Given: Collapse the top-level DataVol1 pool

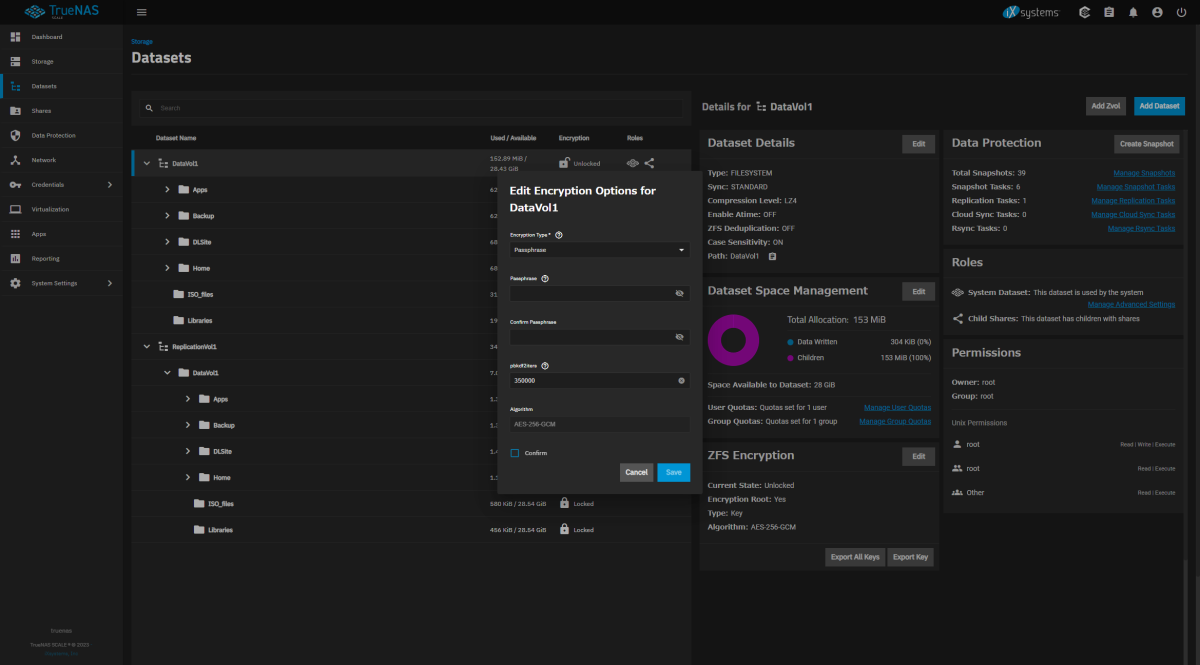Looking at the screenshot, I should pos(147,163).
